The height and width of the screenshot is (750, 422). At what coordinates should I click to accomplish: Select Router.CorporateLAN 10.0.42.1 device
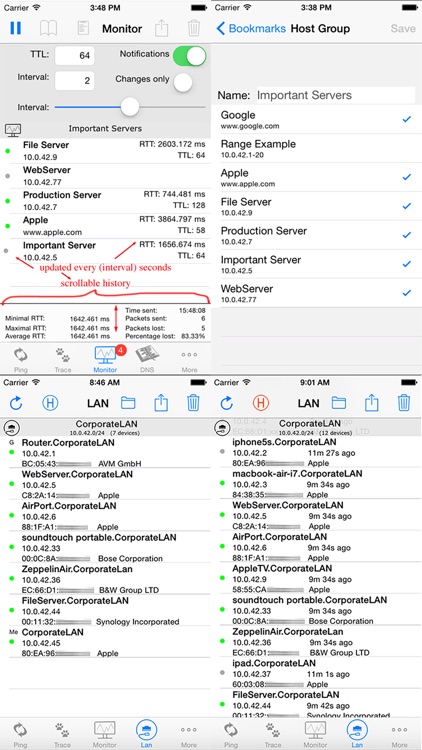[105, 453]
